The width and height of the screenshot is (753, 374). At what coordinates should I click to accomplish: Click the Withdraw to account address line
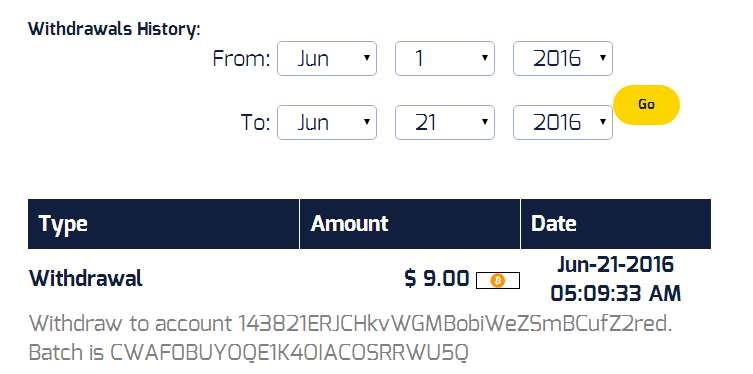tap(351, 324)
